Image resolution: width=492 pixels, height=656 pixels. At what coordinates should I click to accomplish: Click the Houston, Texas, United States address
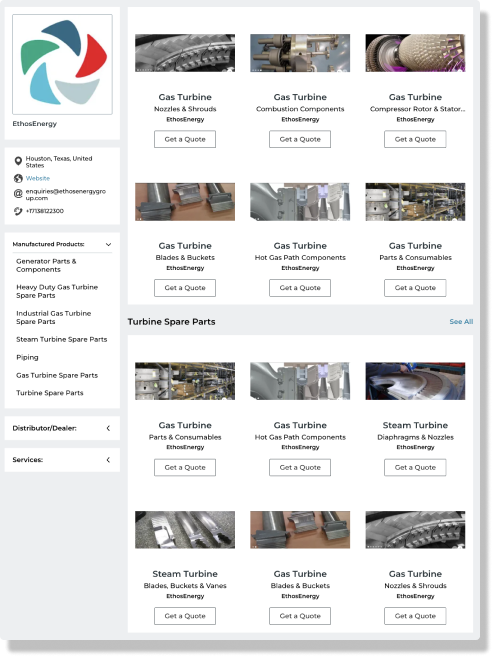59,162
